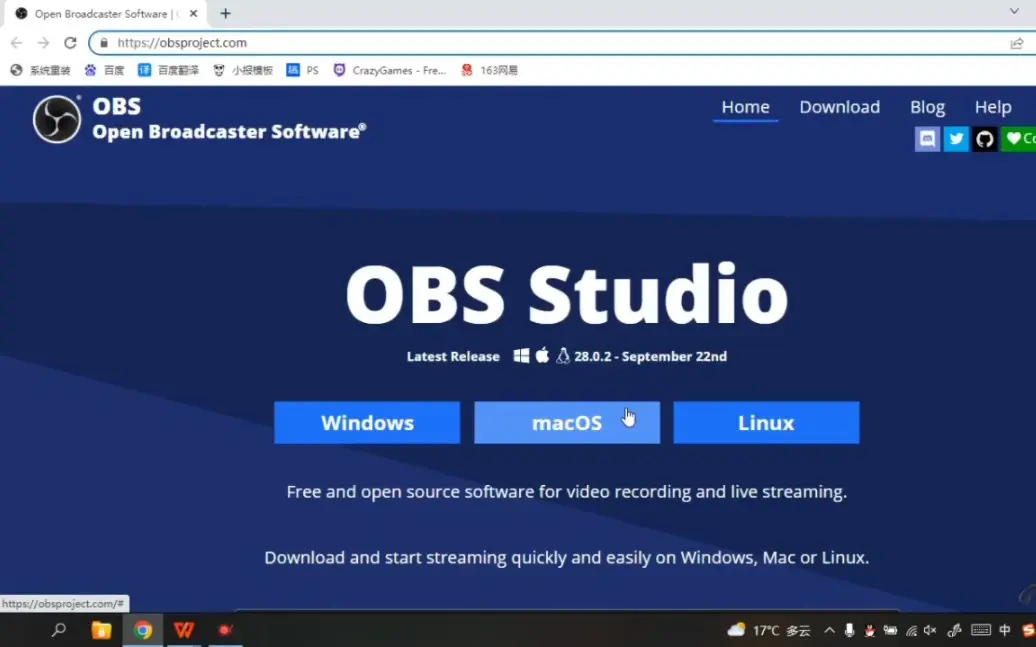Click the Open Broadcaster Software header text
The width and height of the screenshot is (1036, 647).
click(x=229, y=132)
